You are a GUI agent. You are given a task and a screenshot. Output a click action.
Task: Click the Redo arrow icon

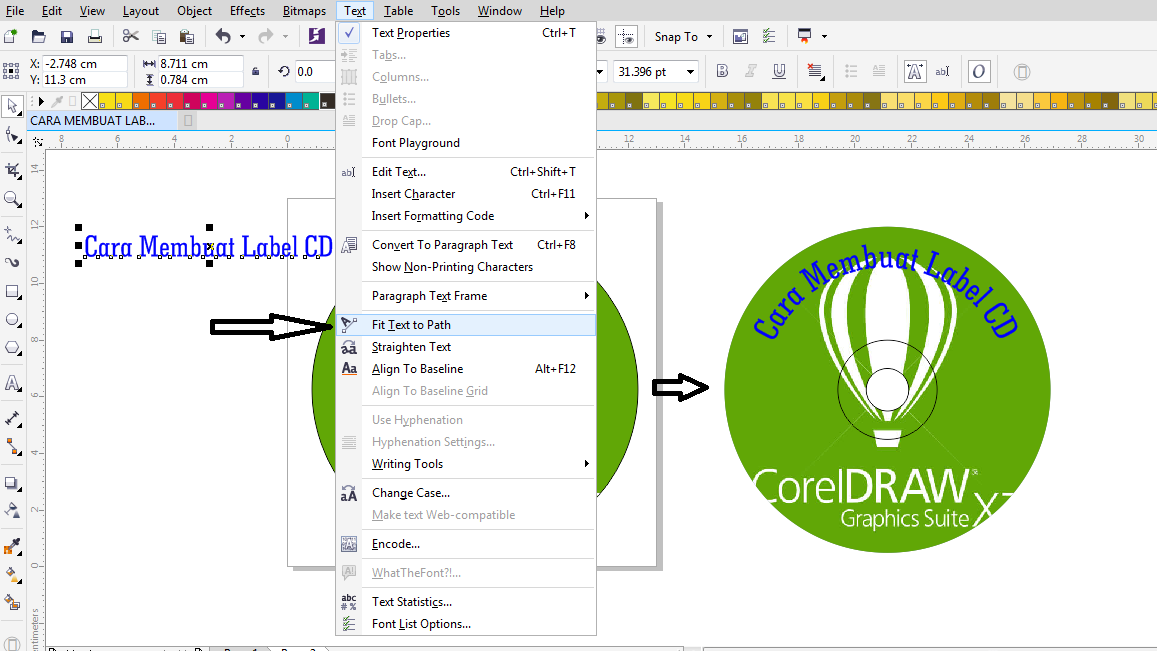[x=266, y=36]
